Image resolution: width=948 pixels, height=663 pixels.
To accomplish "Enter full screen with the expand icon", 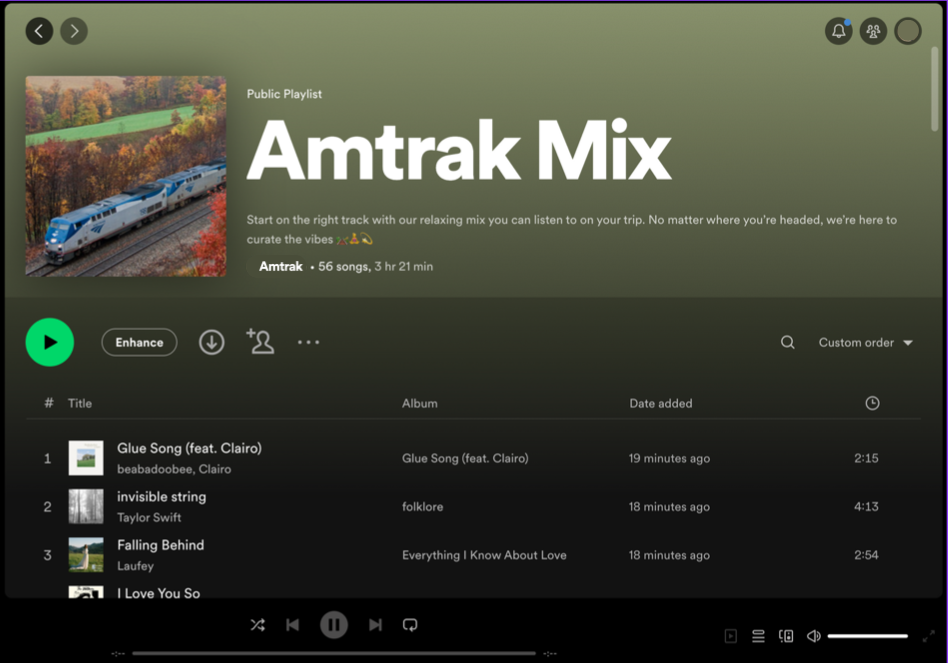I will click(929, 636).
